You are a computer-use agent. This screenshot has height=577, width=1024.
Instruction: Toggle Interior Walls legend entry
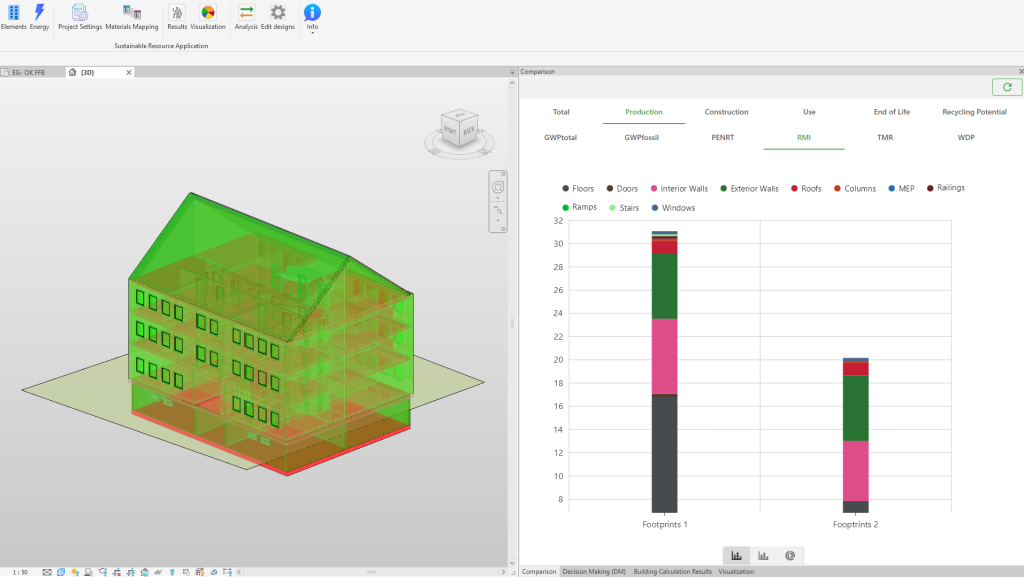point(679,189)
